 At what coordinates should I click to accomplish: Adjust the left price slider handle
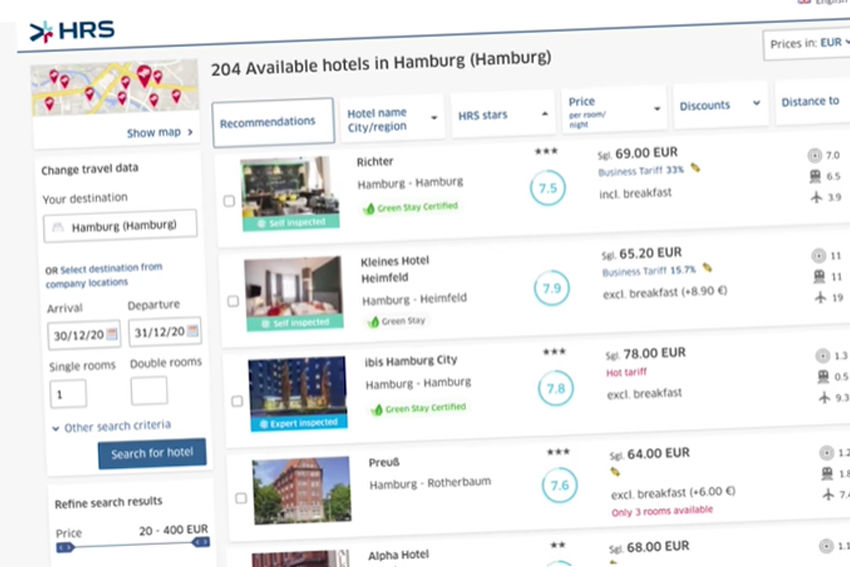65,548
